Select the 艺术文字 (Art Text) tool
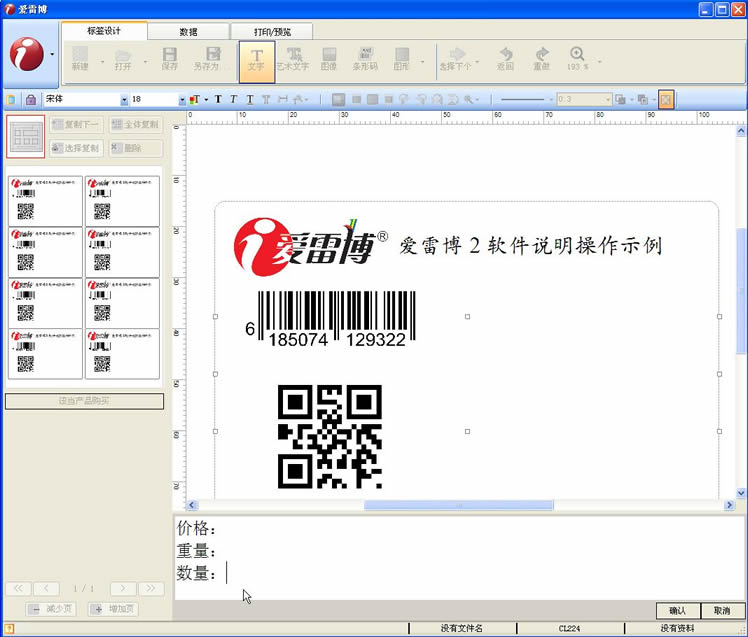 click(x=293, y=59)
